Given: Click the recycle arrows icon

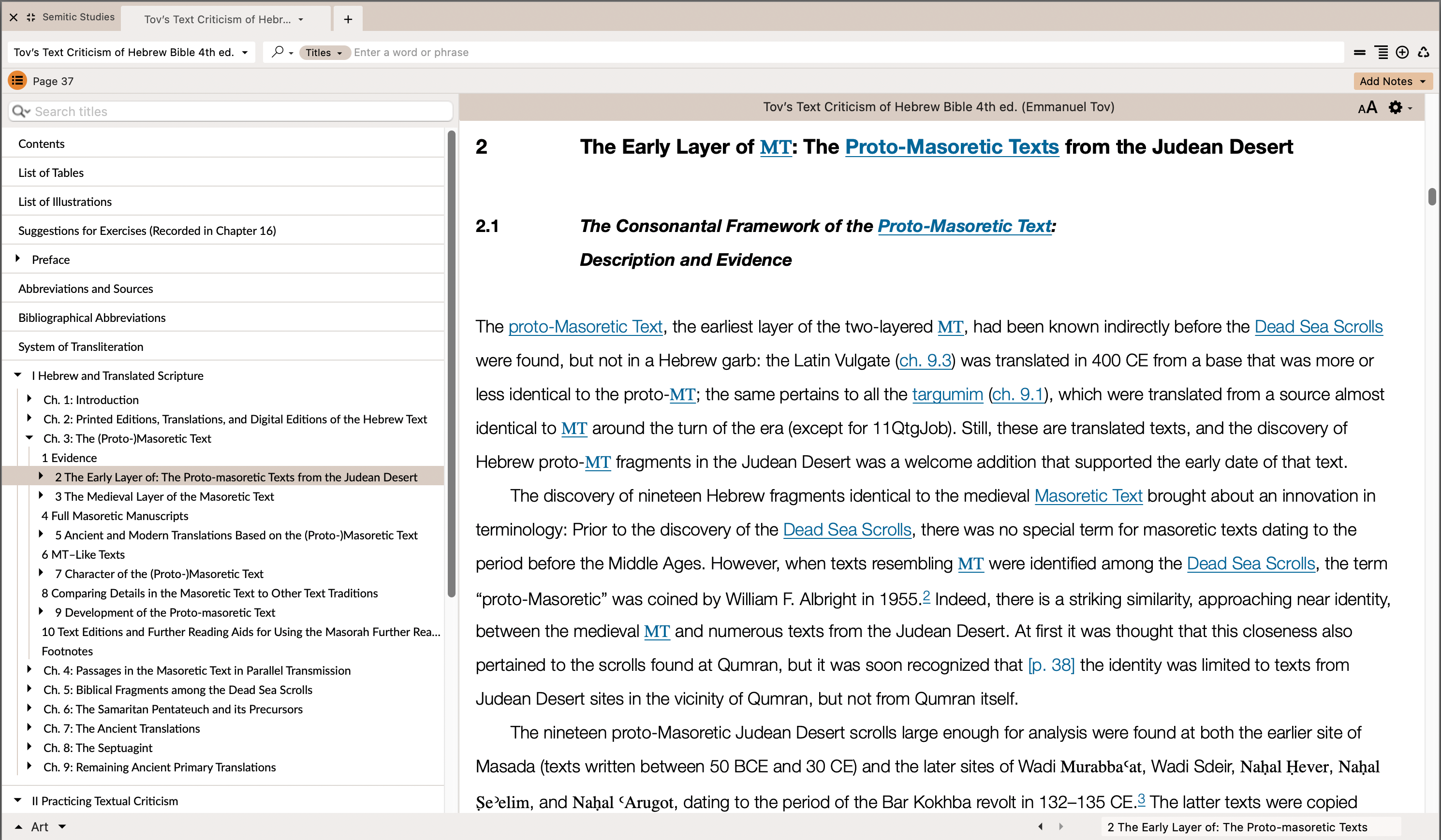Looking at the screenshot, I should click(1423, 53).
